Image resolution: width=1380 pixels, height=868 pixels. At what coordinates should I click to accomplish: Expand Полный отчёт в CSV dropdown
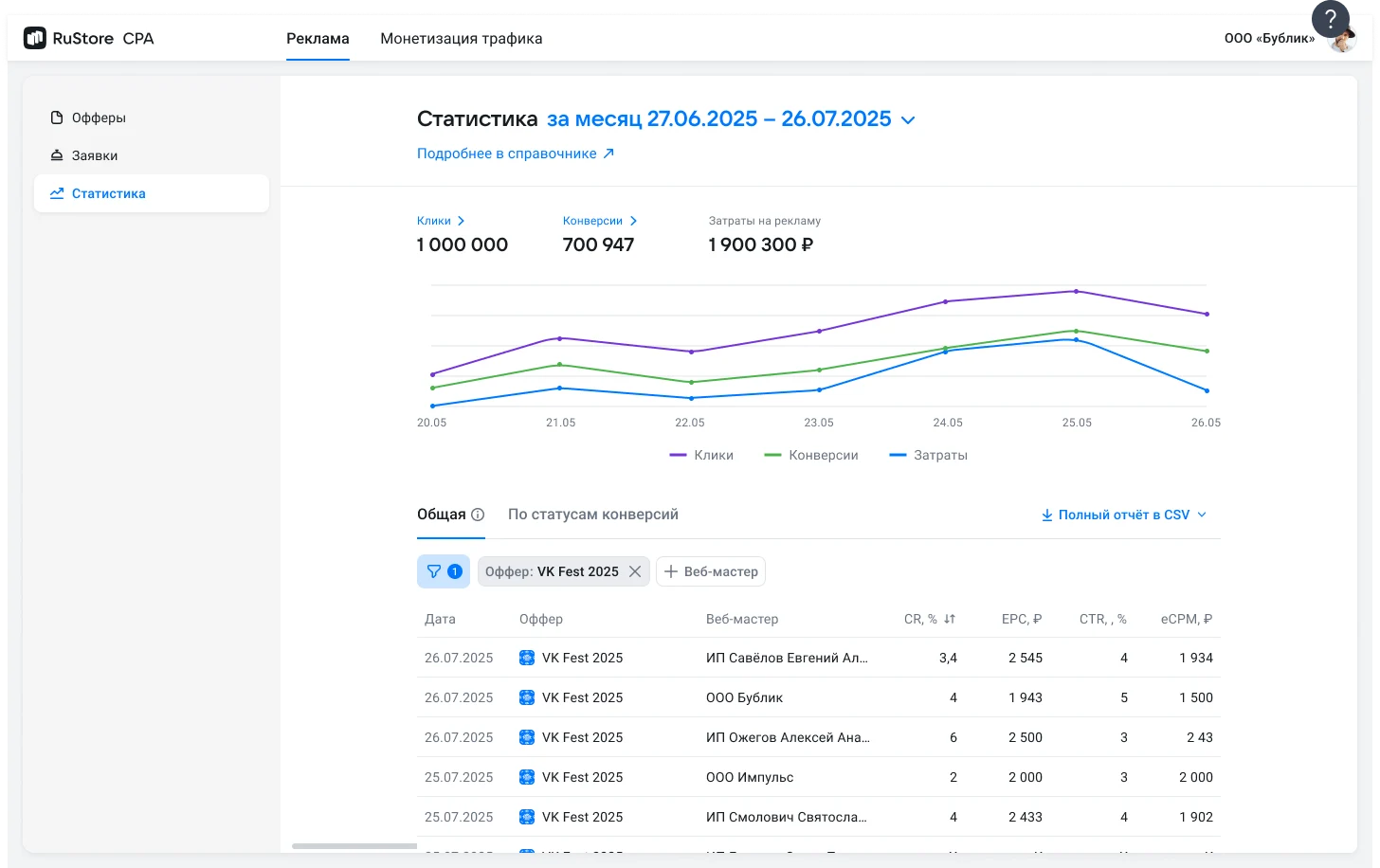pyautogui.click(x=1124, y=515)
